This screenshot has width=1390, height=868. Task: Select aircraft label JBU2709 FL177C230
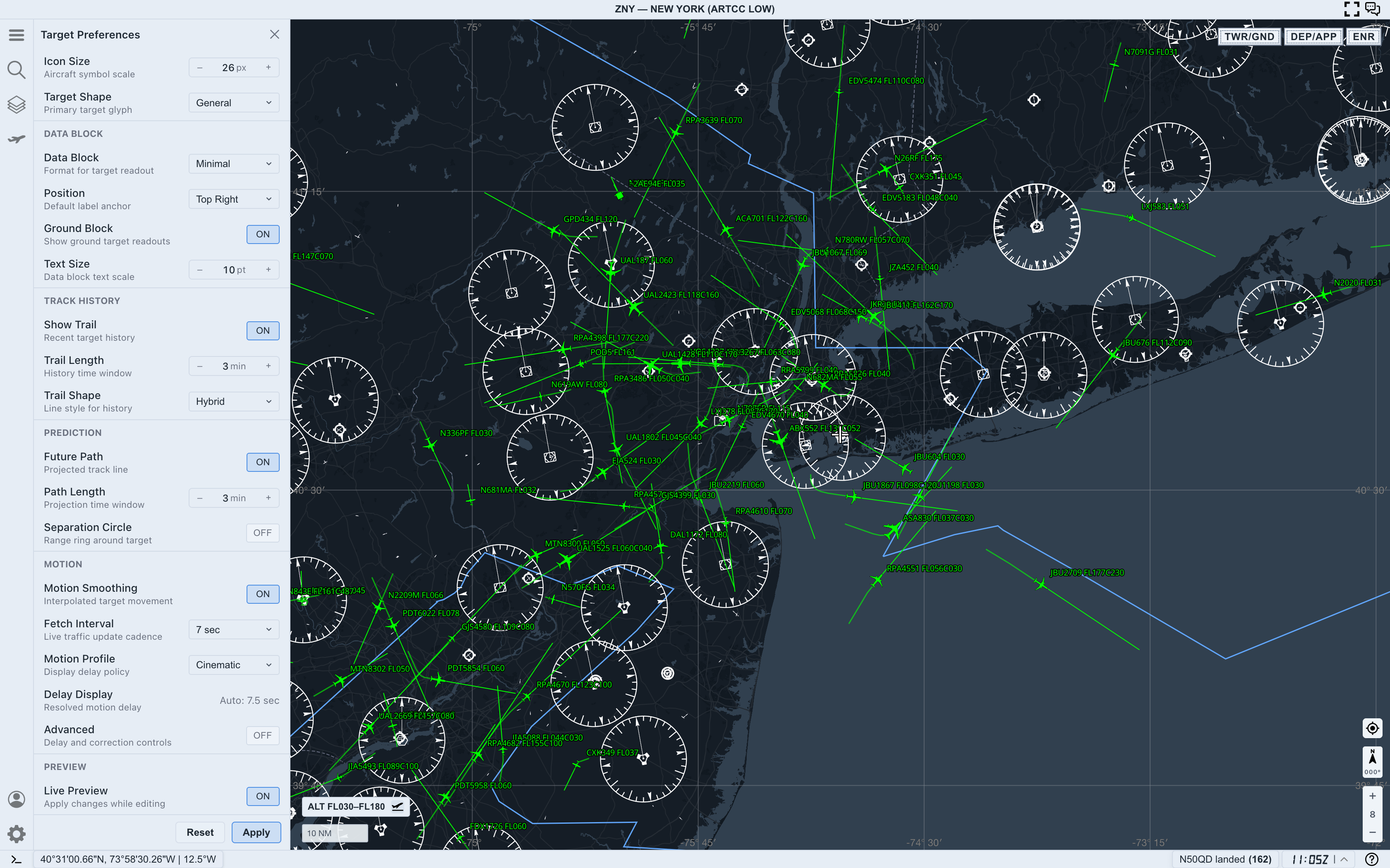pyautogui.click(x=1087, y=572)
